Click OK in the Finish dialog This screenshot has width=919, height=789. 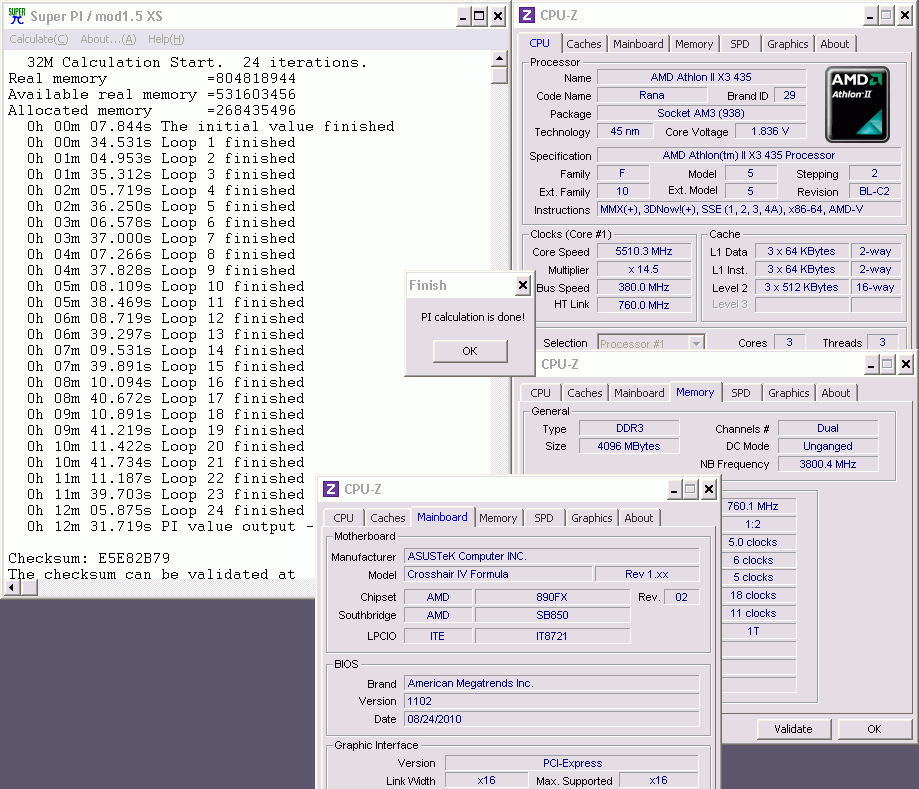pyautogui.click(x=470, y=351)
